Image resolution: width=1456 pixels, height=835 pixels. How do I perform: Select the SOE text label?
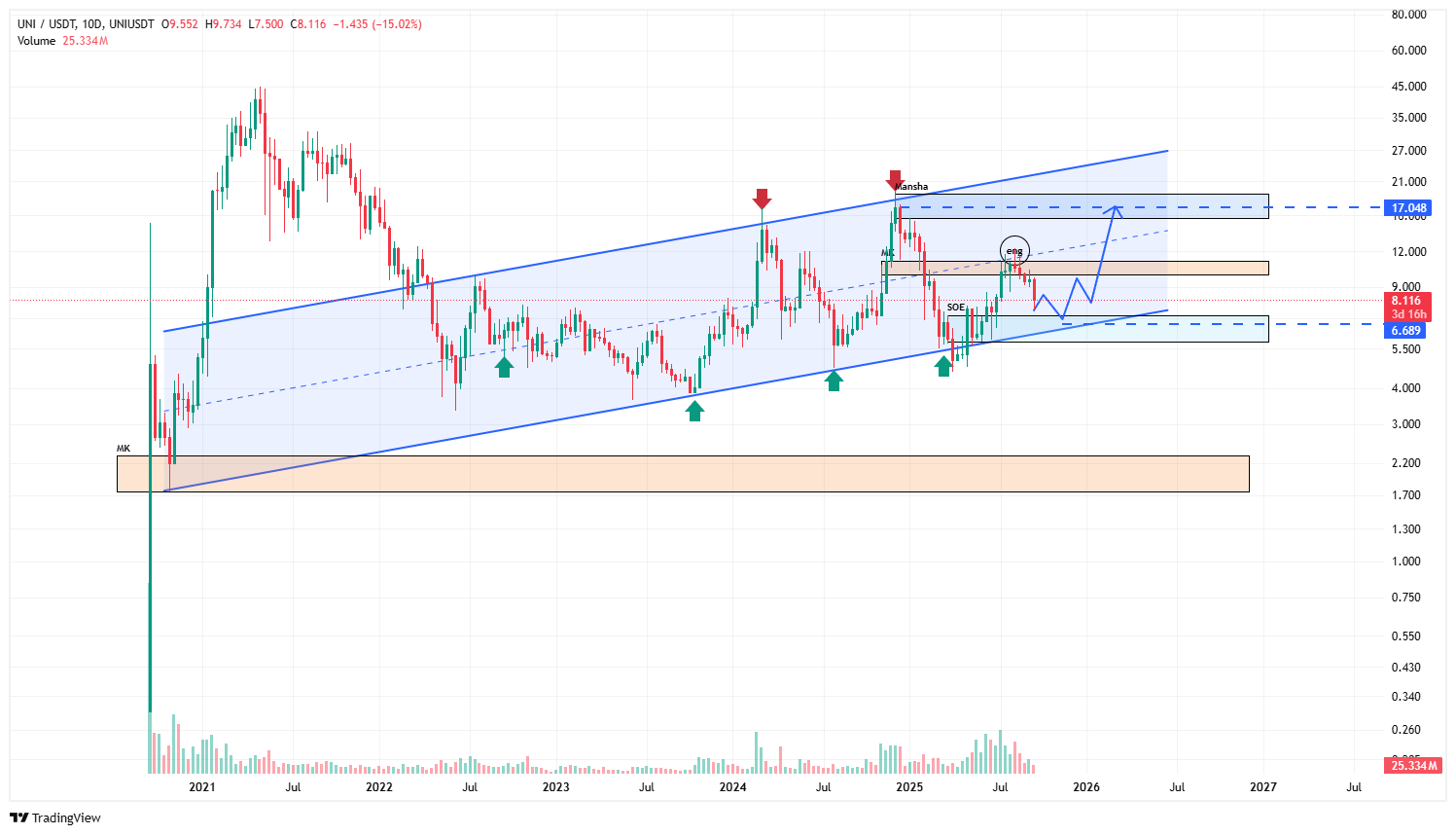pyautogui.click(x=956, y=308)
